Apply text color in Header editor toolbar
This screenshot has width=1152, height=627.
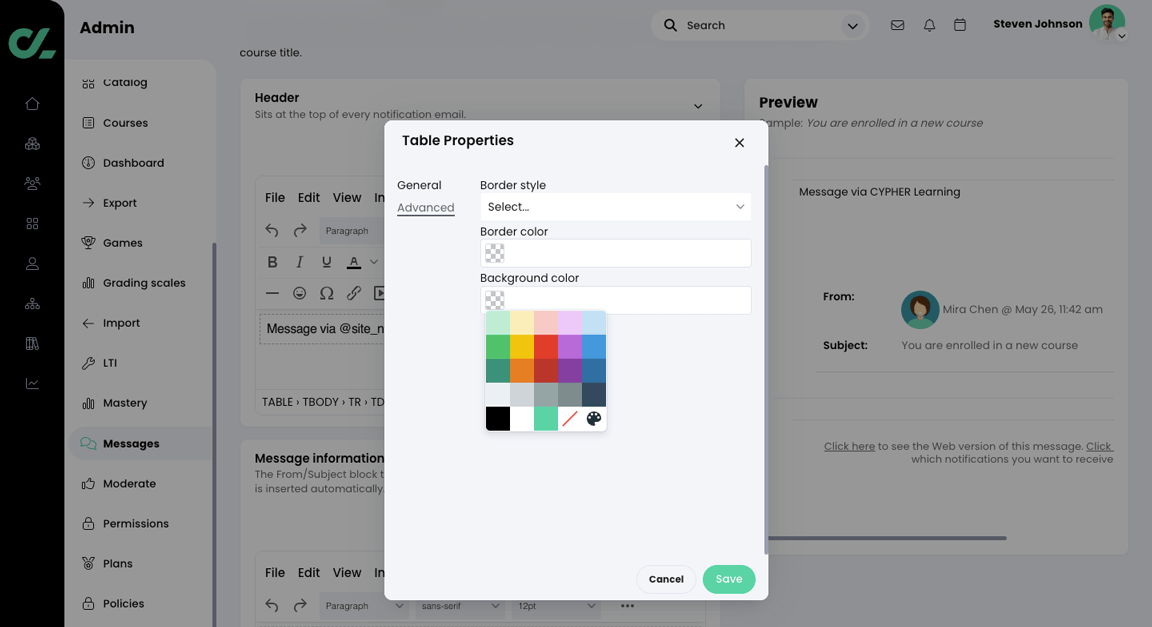(x=353, y=262)
